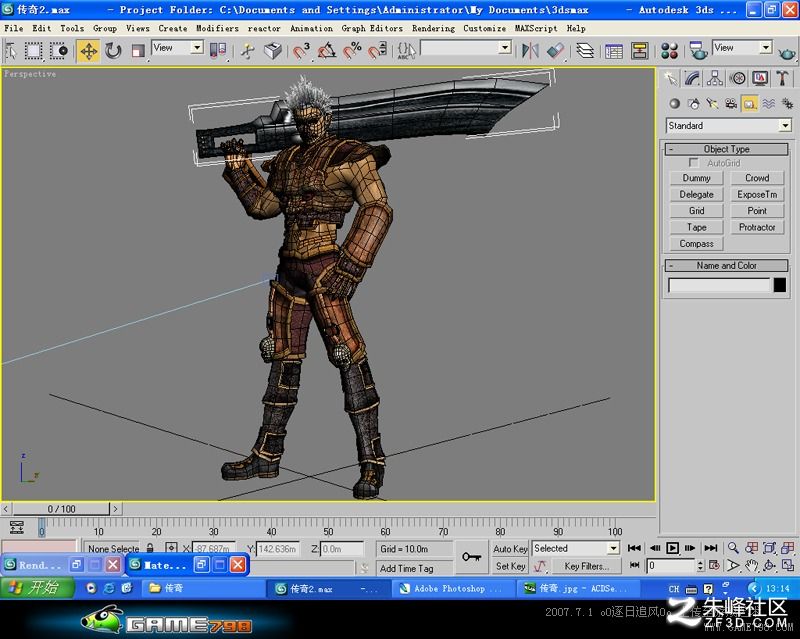Select the Select Object arrow tool
The image size is (800, 639).
pos(11,51)
